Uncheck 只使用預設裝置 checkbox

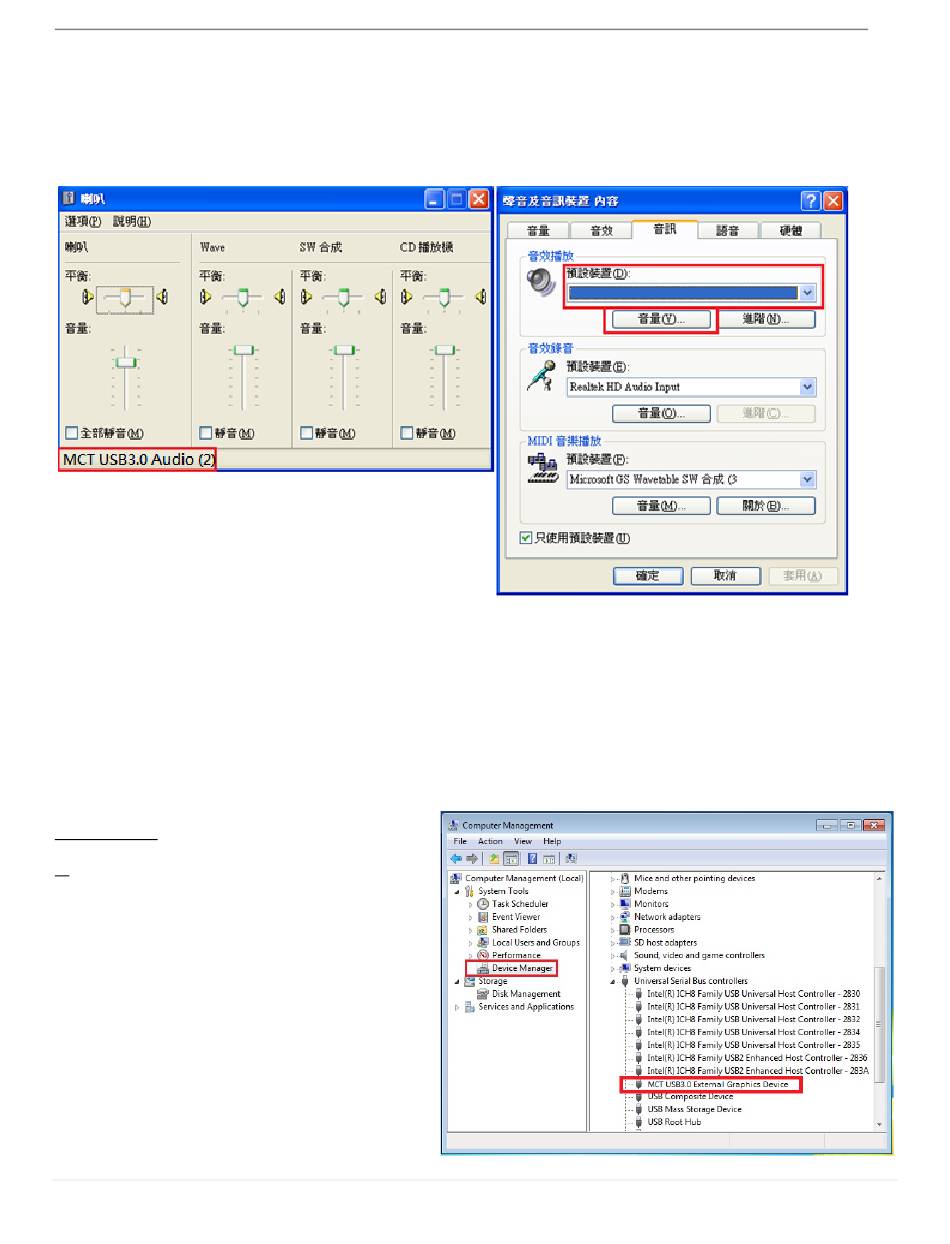pyautogui.click(x=526, y=538)
